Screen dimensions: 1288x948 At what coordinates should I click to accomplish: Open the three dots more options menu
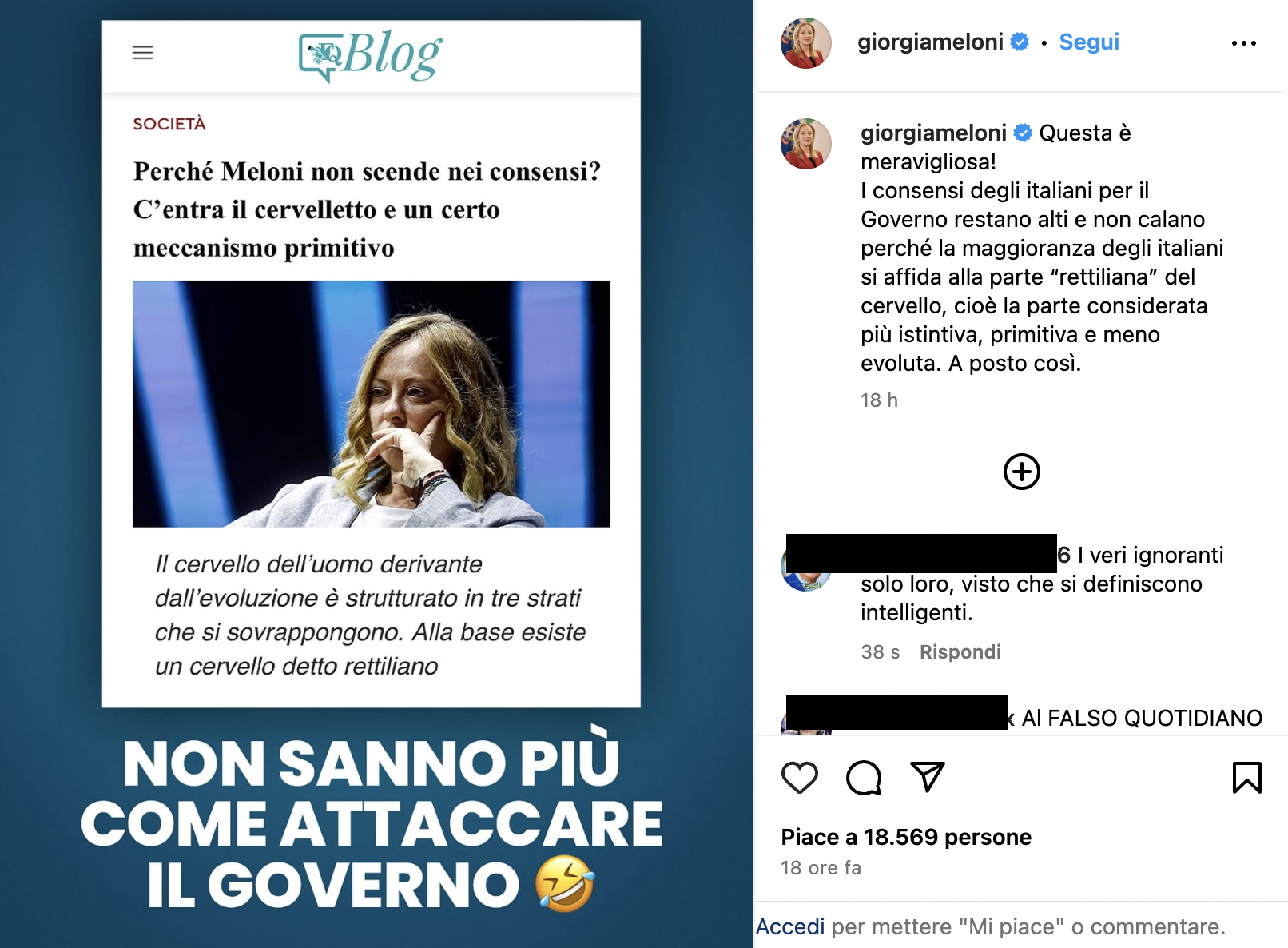pyautogui.click(x=1244, y=43)
